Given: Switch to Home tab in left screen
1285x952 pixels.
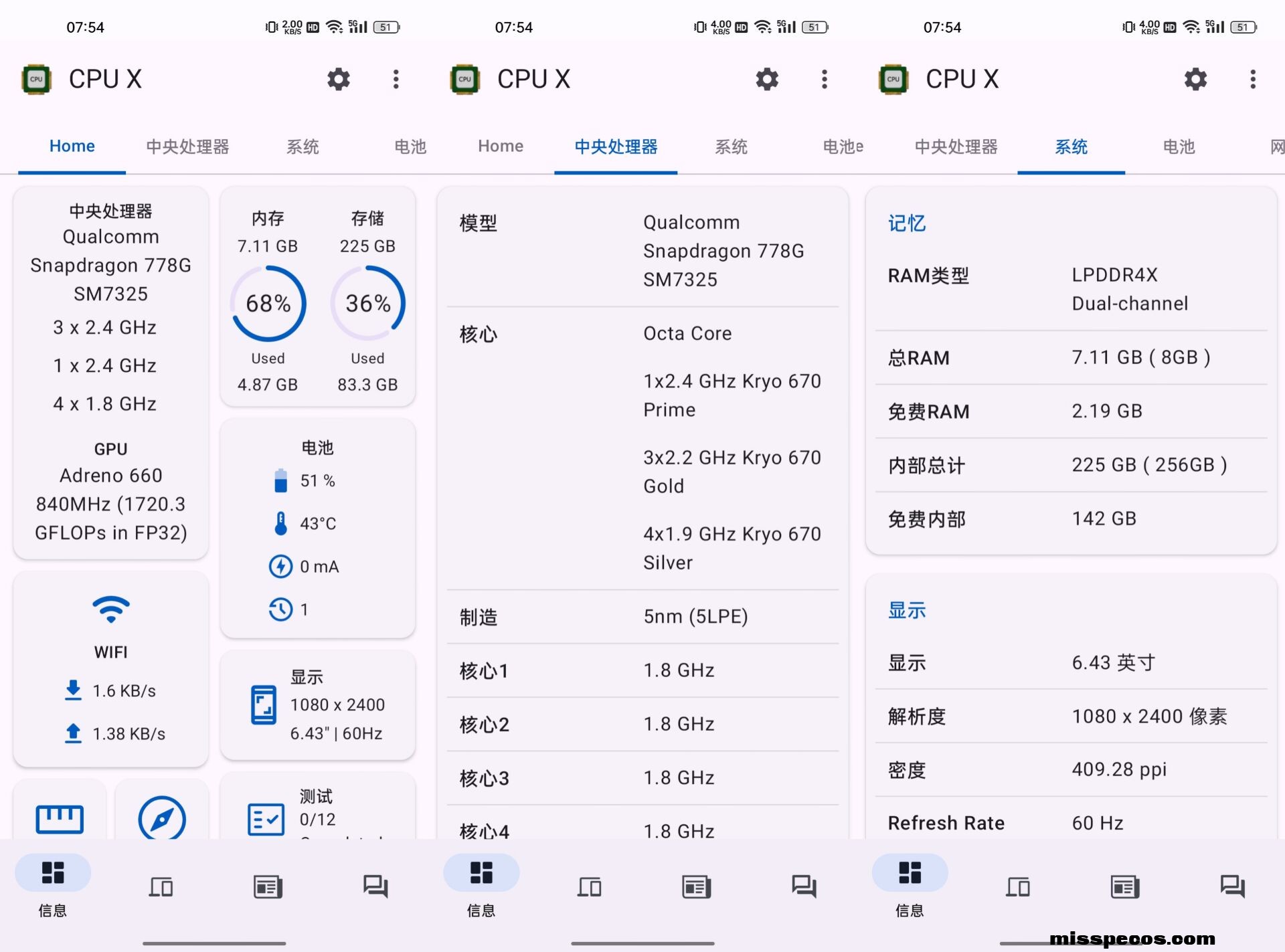Looking at the screenshot, I should pos(72,146).
